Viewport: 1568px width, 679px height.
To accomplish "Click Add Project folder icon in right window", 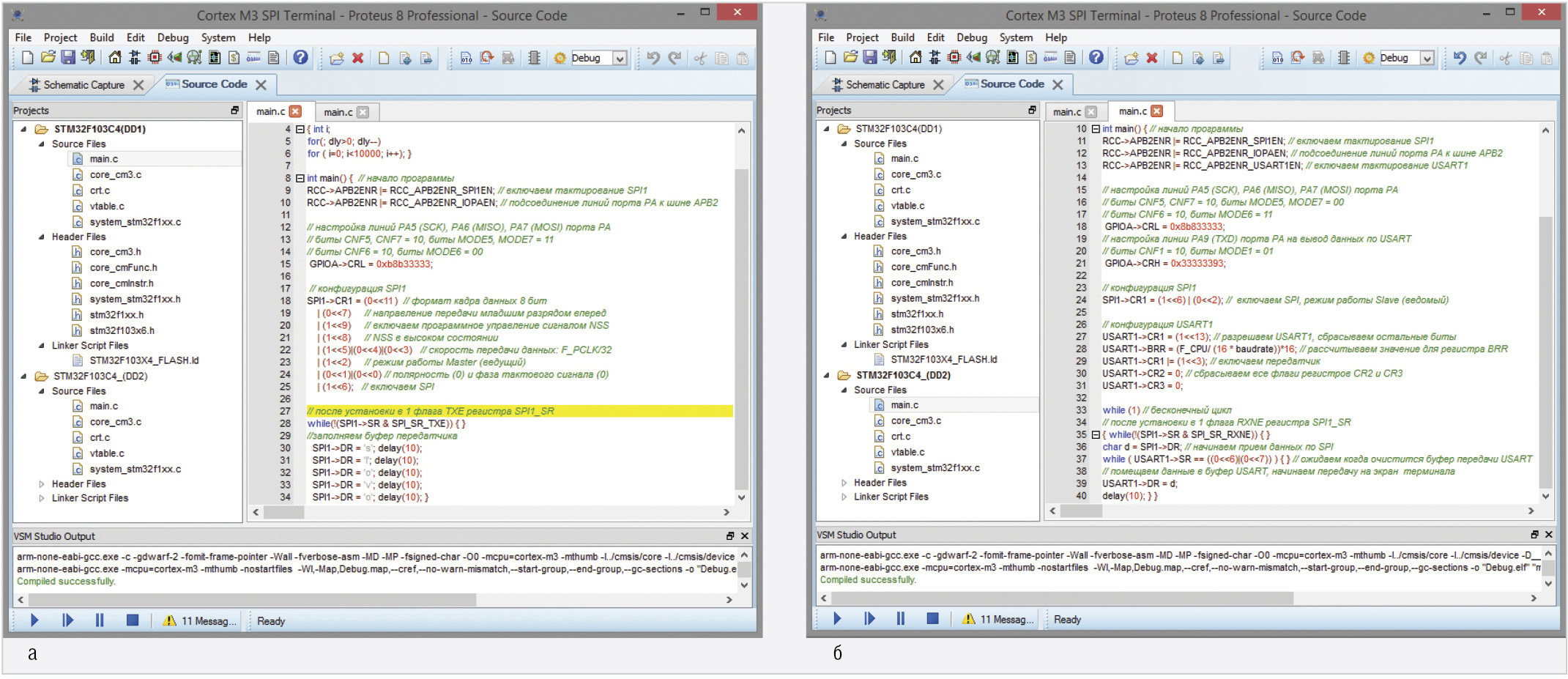I will pyautogui.click(x=1132, y=58).
